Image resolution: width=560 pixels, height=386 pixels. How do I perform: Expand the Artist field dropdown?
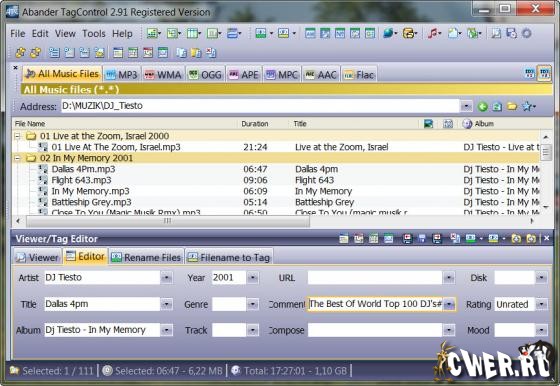pyautogui.click(x=166, y=277)
